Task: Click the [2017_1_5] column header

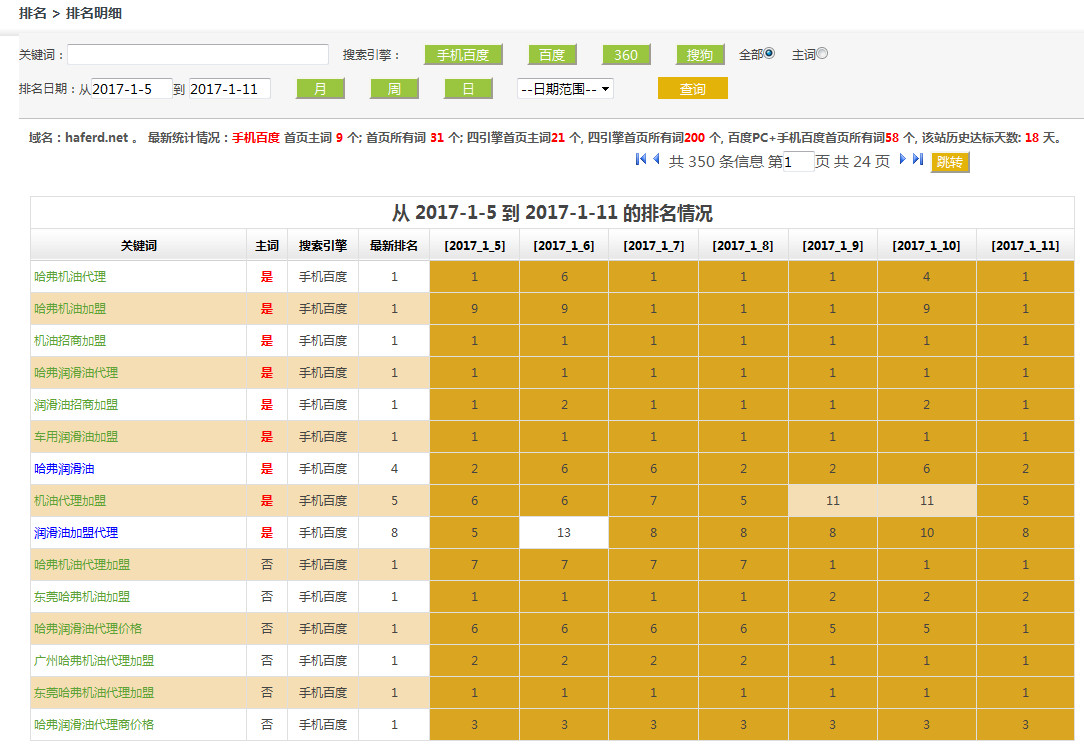Action: tap(474, 245)
